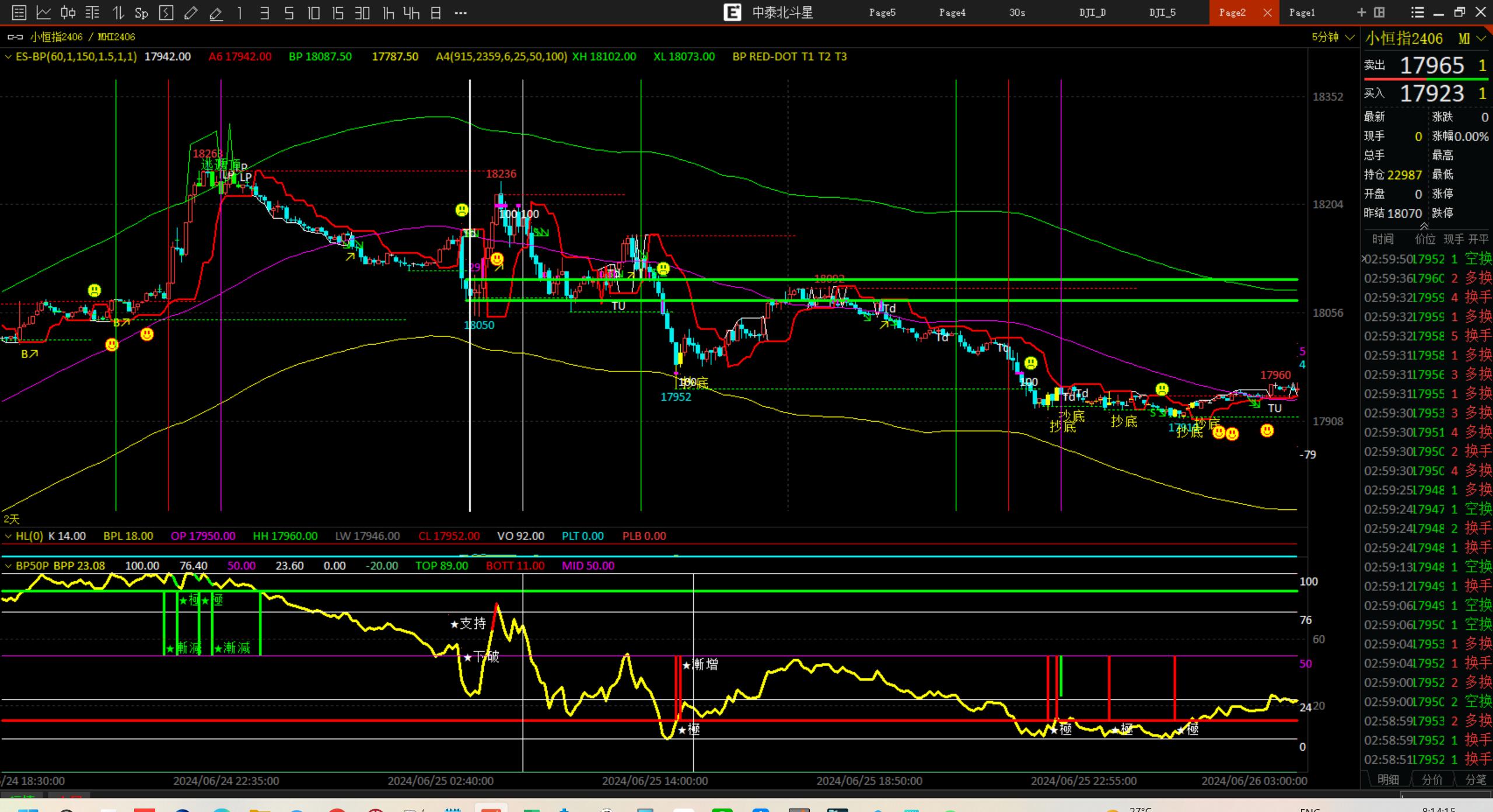Select the 02:59:36 trade row
The width and height of the screenshot is (1493, 812).
point(1428,278)
